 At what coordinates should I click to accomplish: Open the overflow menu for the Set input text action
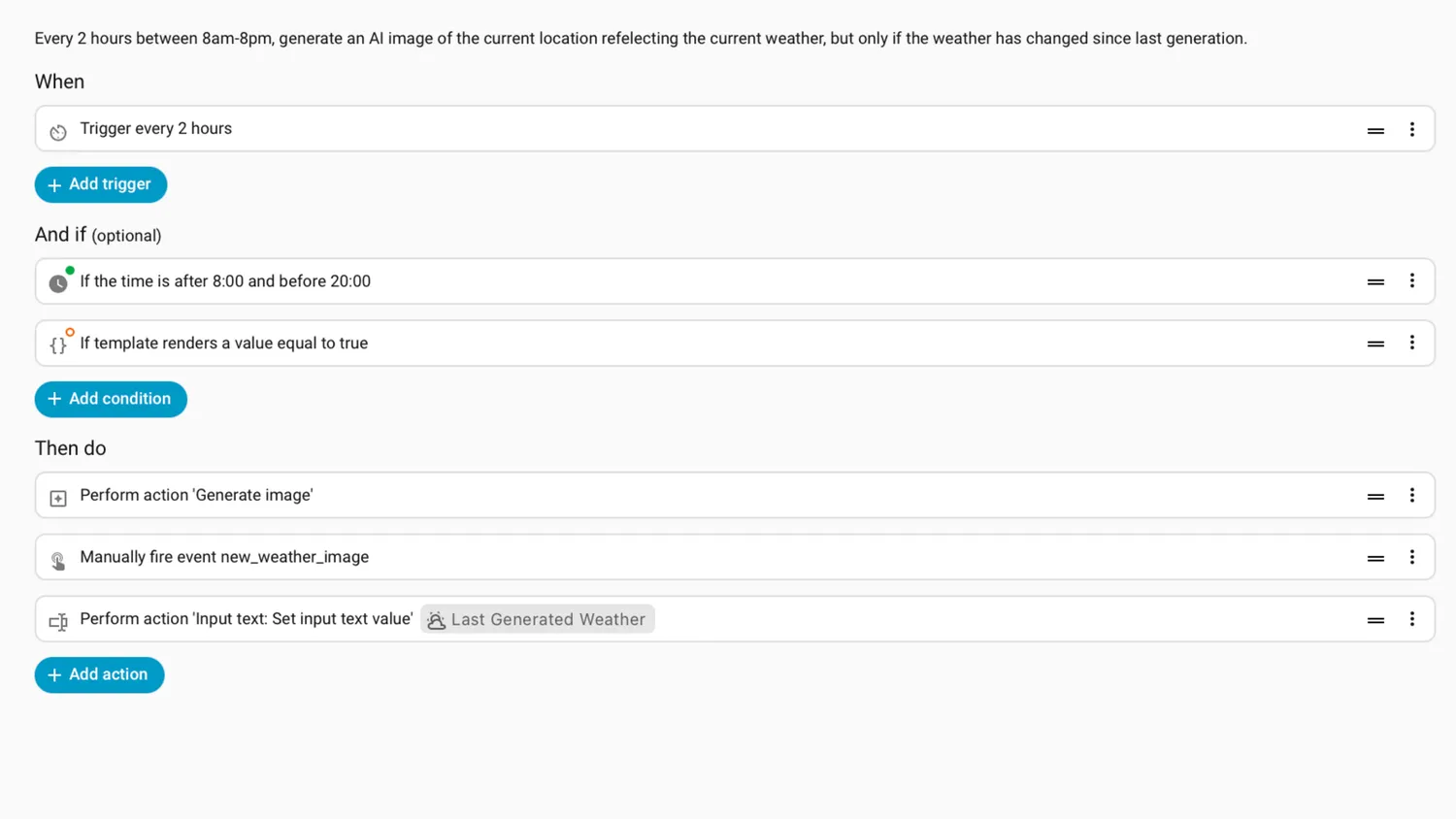click(1412, 619)
